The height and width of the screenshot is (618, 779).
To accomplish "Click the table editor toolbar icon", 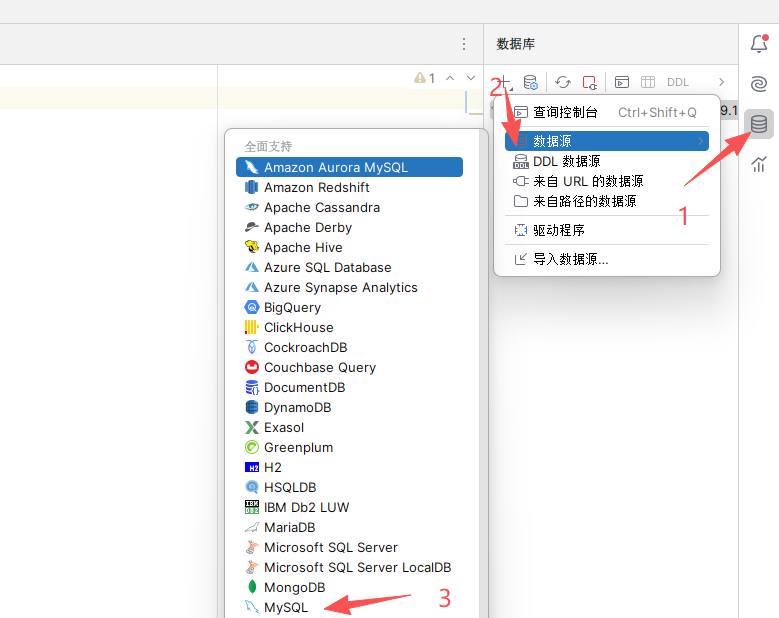I will [x=648, y=82].
